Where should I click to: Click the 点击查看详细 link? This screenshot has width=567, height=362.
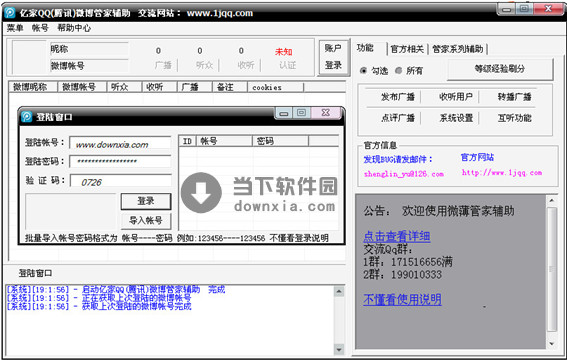pos(397,236)
